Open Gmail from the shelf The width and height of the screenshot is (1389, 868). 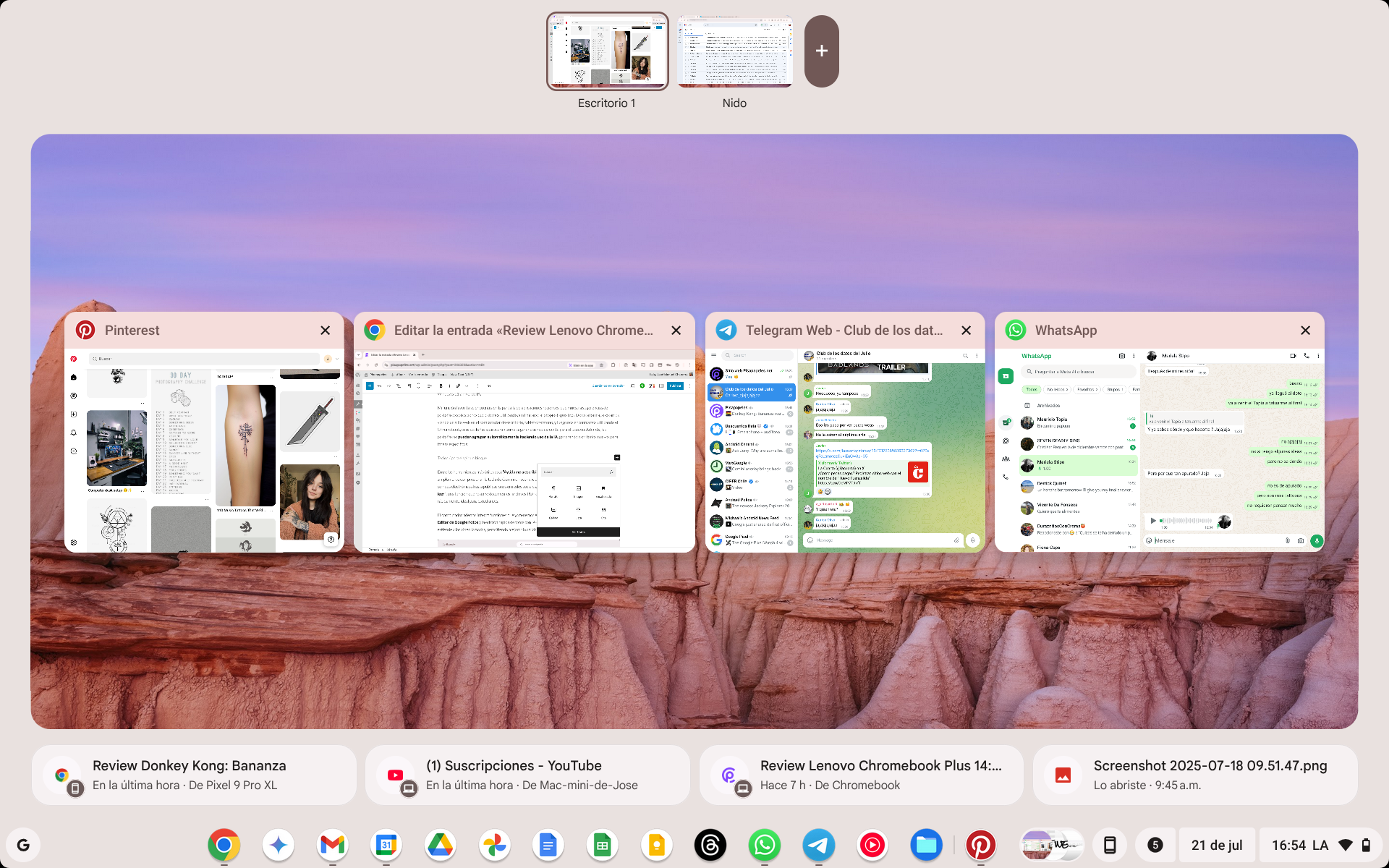pyautogui.click(x=332, y=845)
